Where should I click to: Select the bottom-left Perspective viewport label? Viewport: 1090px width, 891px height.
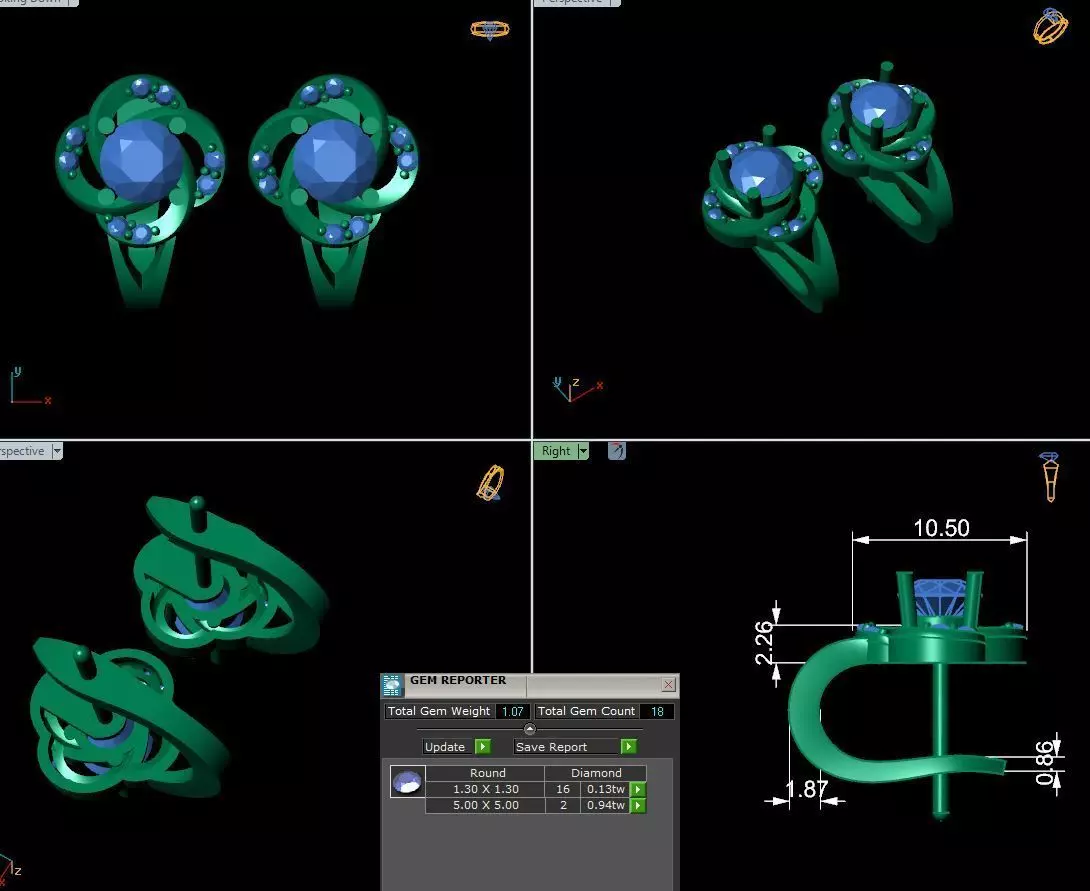(x=25, y=451)
